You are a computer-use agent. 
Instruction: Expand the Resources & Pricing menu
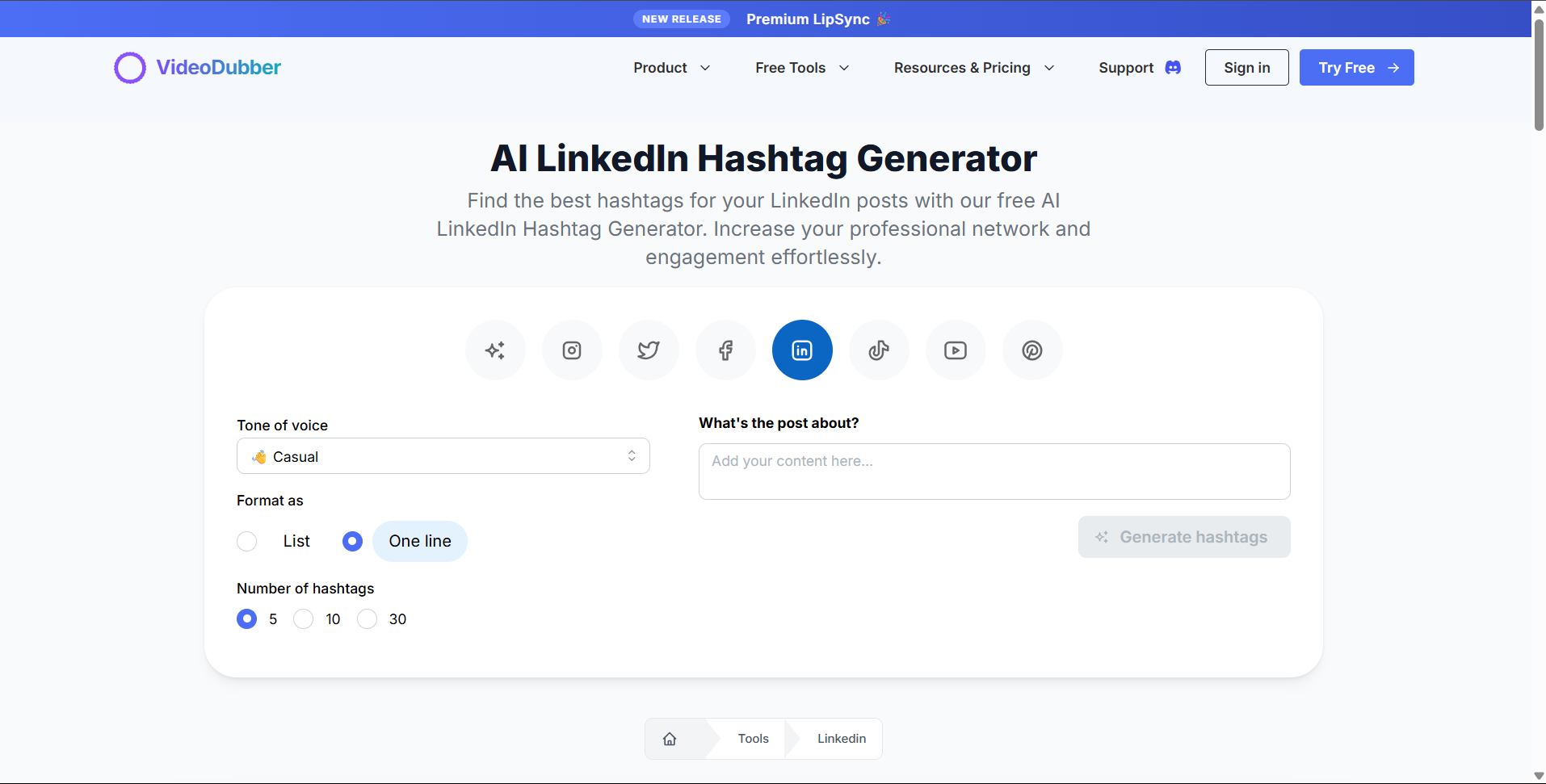pyautogui.click(x=974, y=68)
